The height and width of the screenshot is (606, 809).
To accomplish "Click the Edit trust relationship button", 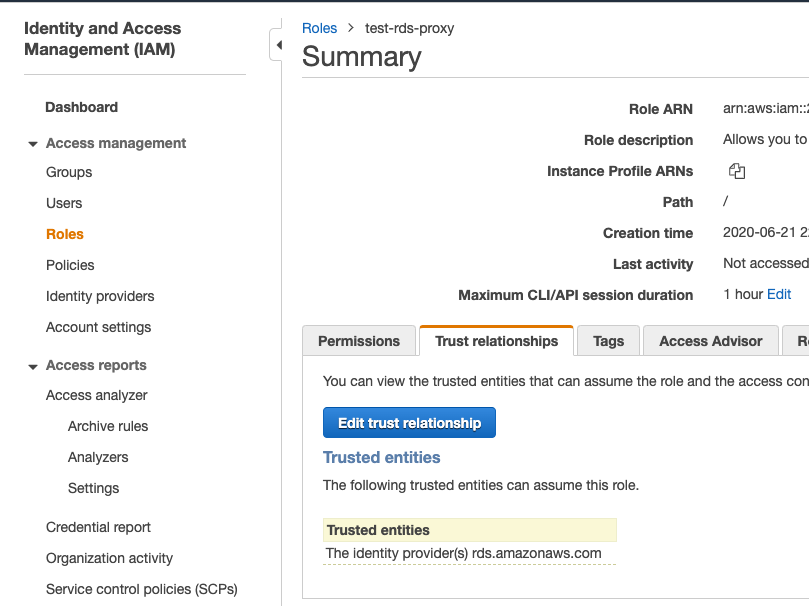I will pyautogui.click(x=409, y=423).
